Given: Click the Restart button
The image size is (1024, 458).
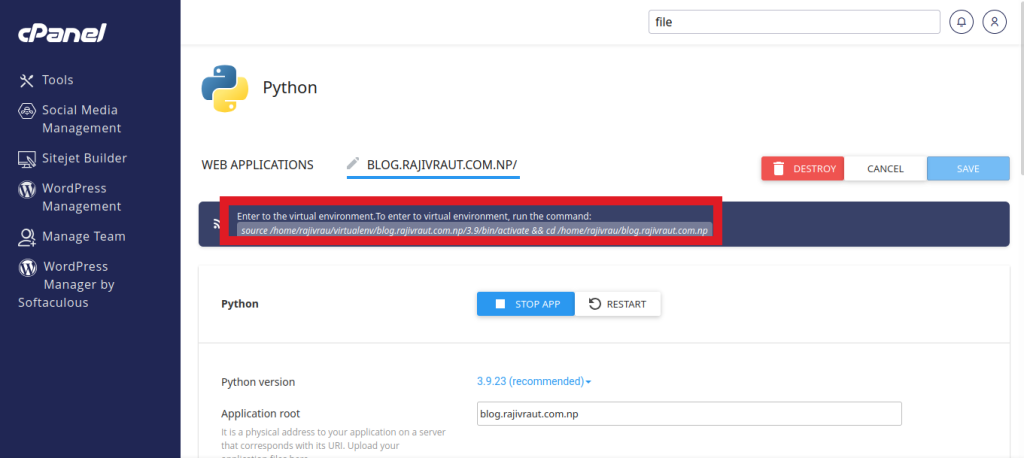Looking at the screenshot, I should coord(618,304).
